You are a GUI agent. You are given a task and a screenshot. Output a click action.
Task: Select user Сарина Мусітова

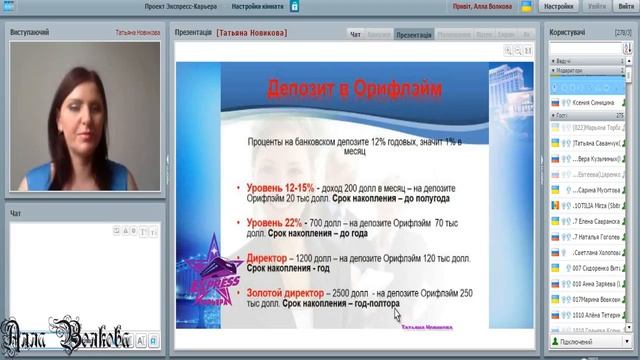coord(596,190)
